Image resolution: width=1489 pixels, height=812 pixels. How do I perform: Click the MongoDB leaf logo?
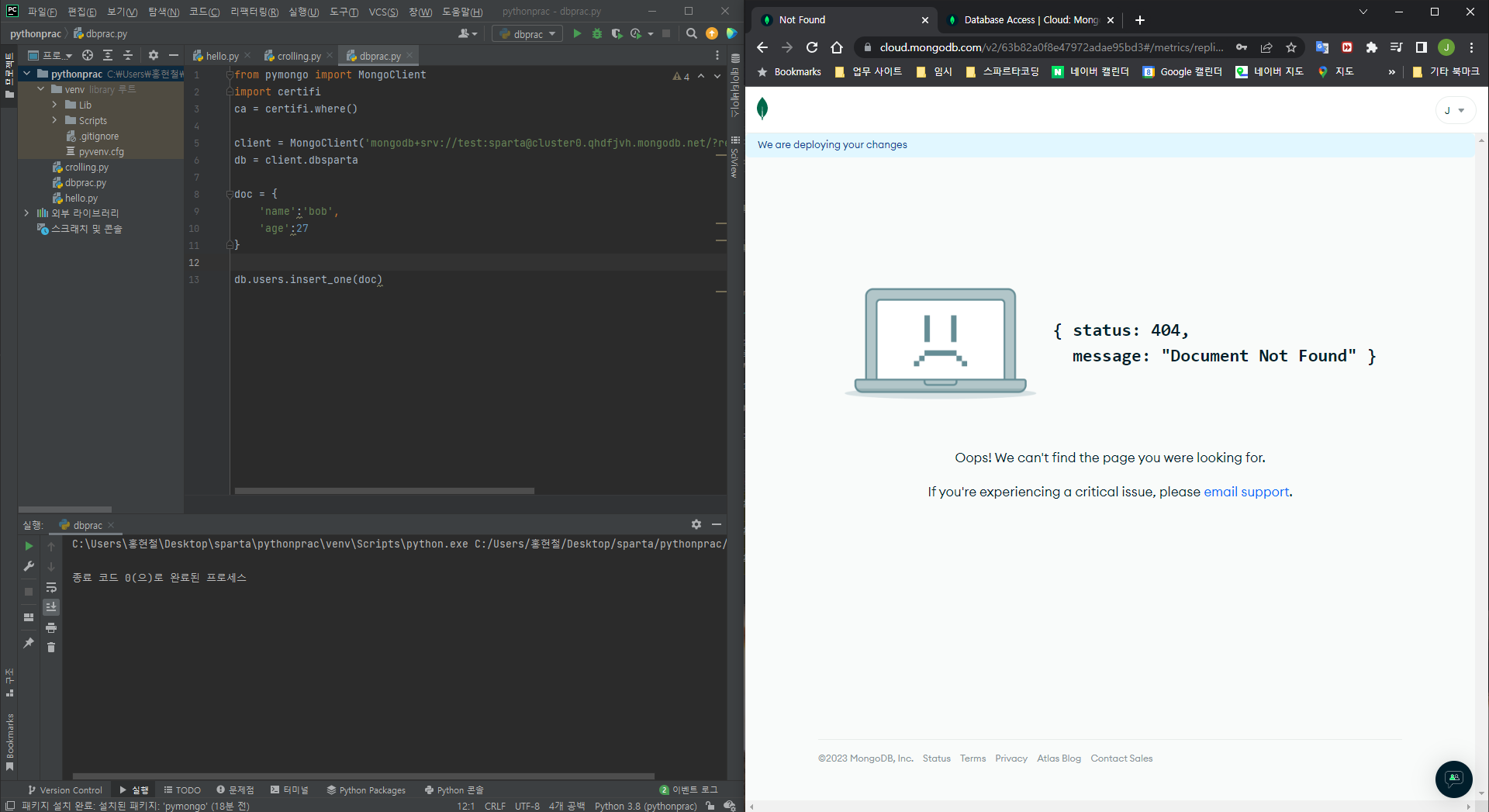coord(762,109)
